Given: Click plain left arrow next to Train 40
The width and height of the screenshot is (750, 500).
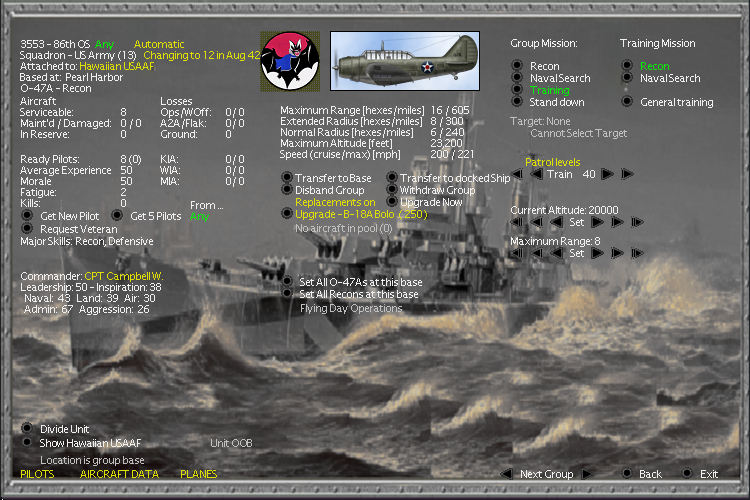Looking at the screenshot, I should [x=537, y=174].
